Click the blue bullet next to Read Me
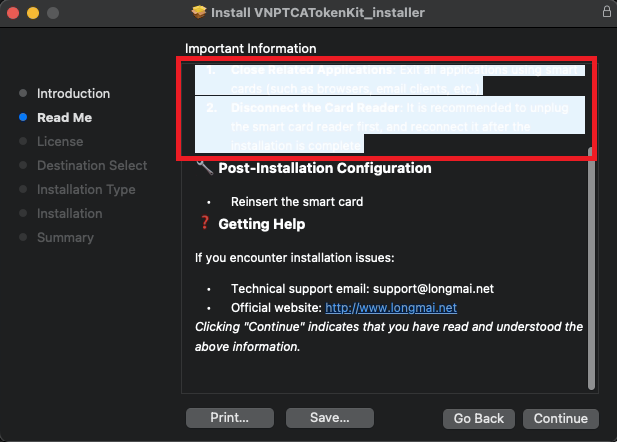The height and width of the screenshot is (442, 617). click(x=23, y=117)
